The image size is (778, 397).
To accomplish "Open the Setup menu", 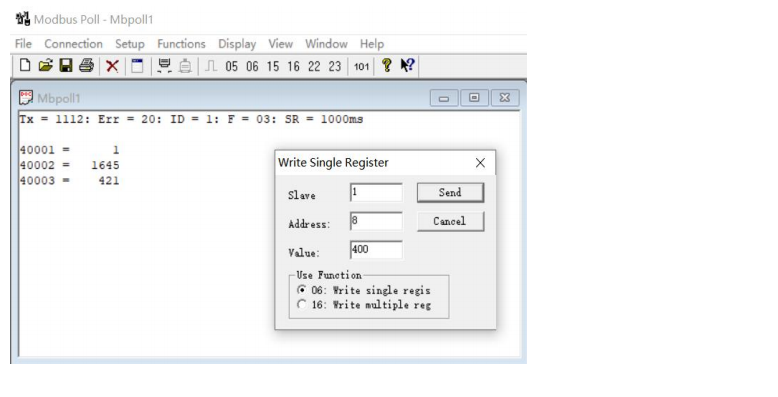I will 130,44.
